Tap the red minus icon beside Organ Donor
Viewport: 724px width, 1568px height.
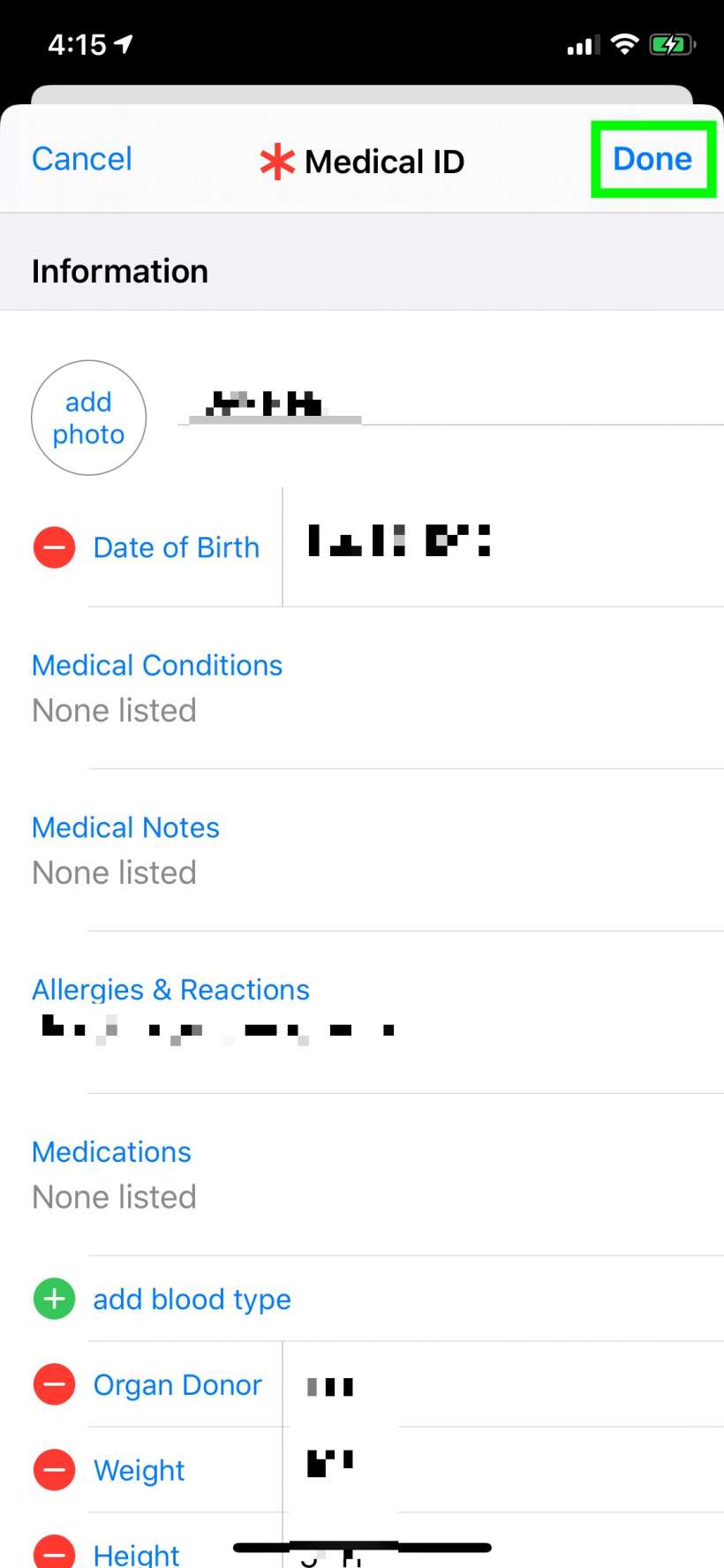(54, 1384)
